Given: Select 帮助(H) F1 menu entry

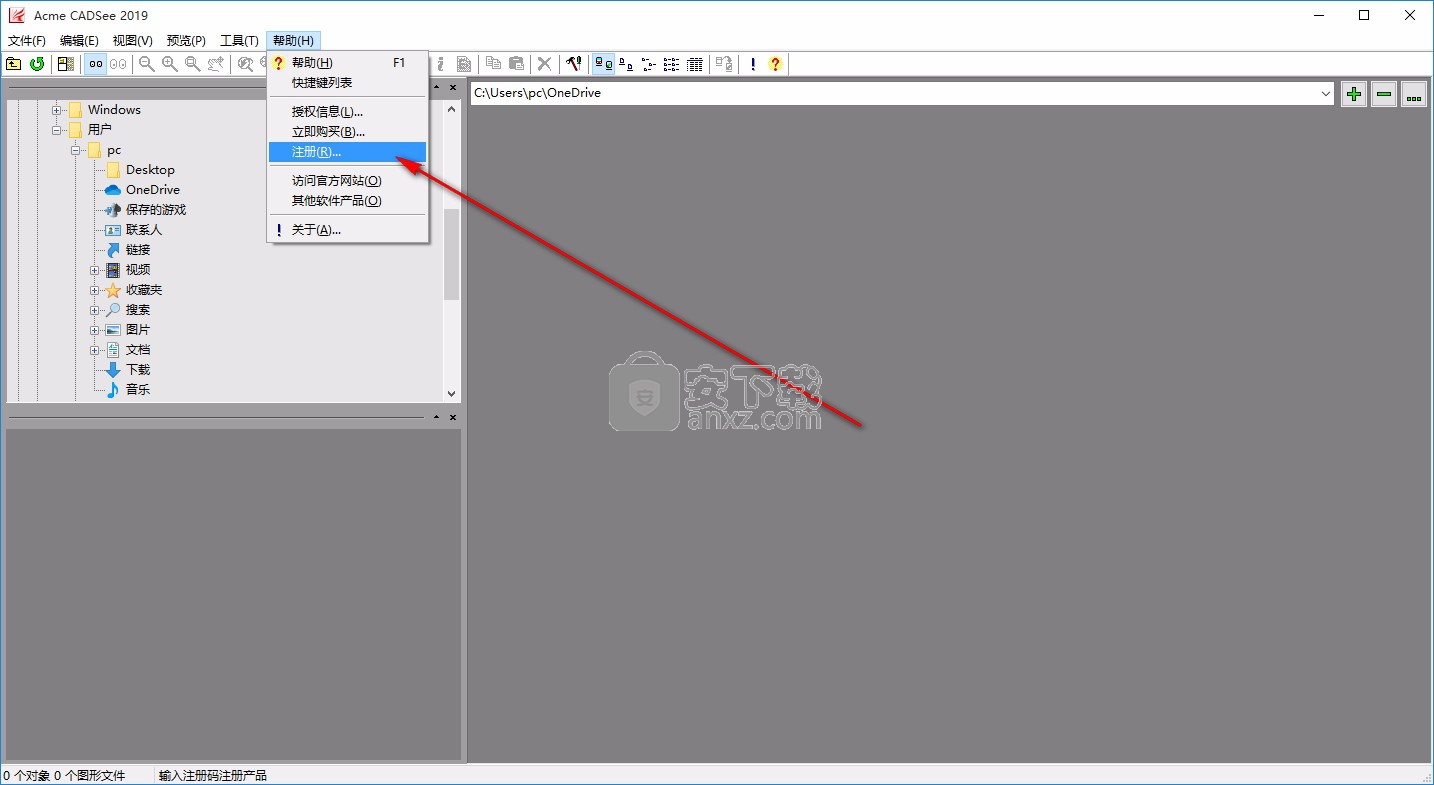Looking at the screenshot, I should (347, 63).
